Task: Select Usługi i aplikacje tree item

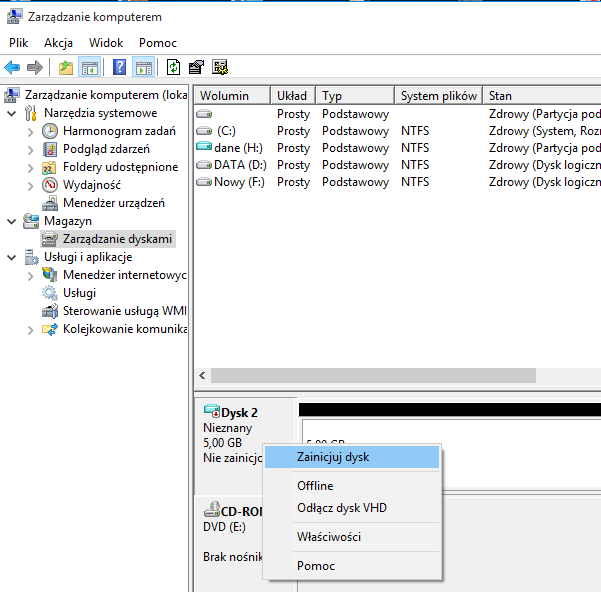Action: coord(88,257)
